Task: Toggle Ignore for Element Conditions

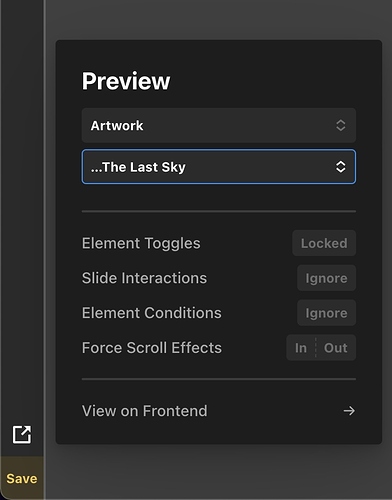Action: coord(326,313)
